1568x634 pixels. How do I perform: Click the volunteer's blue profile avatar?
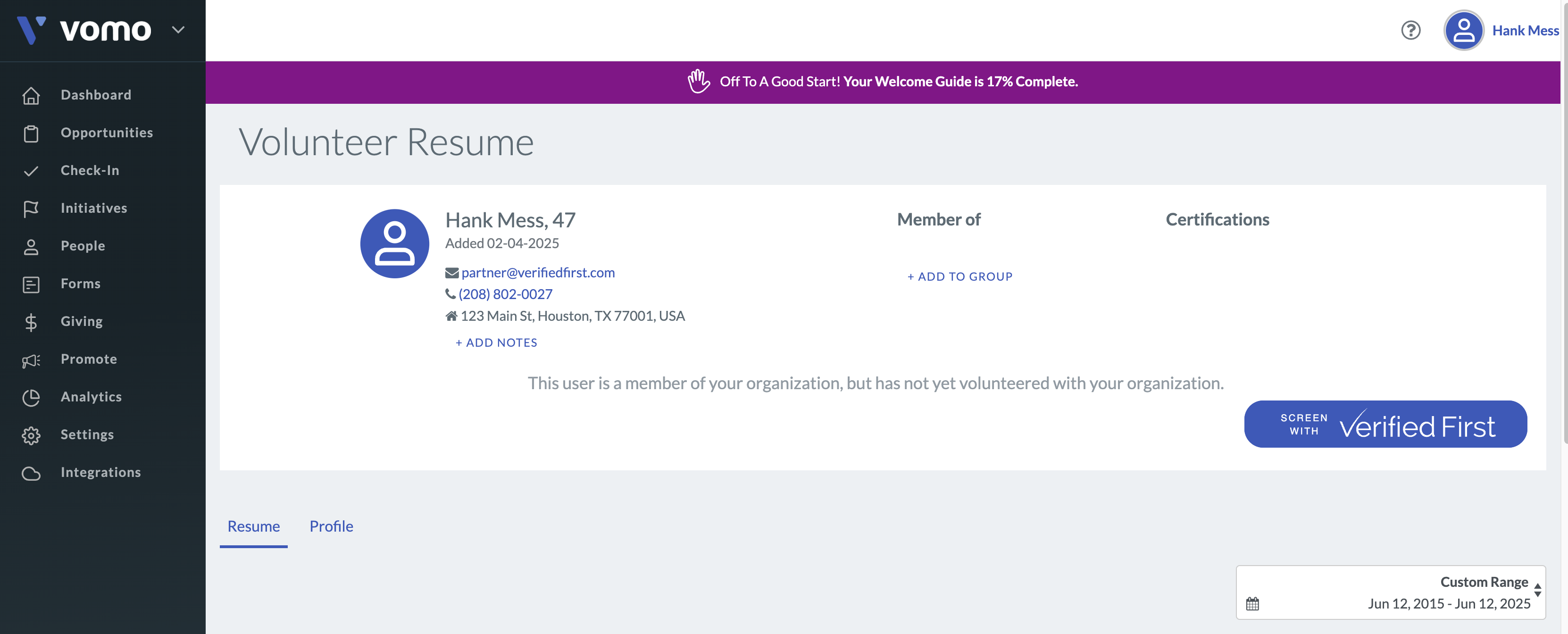394,243
